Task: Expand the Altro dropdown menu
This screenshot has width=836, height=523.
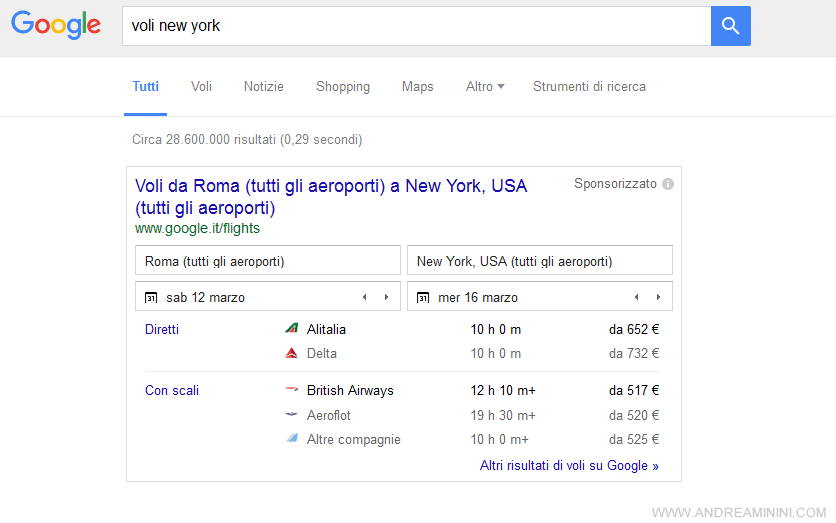Action: pyautogui.click(x=485, y=87)
